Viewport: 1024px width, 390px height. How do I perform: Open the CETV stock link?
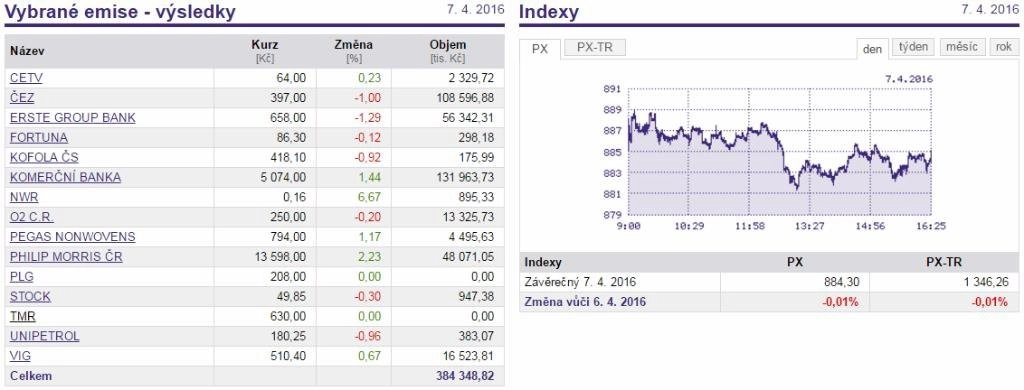[x=26, y=78]
